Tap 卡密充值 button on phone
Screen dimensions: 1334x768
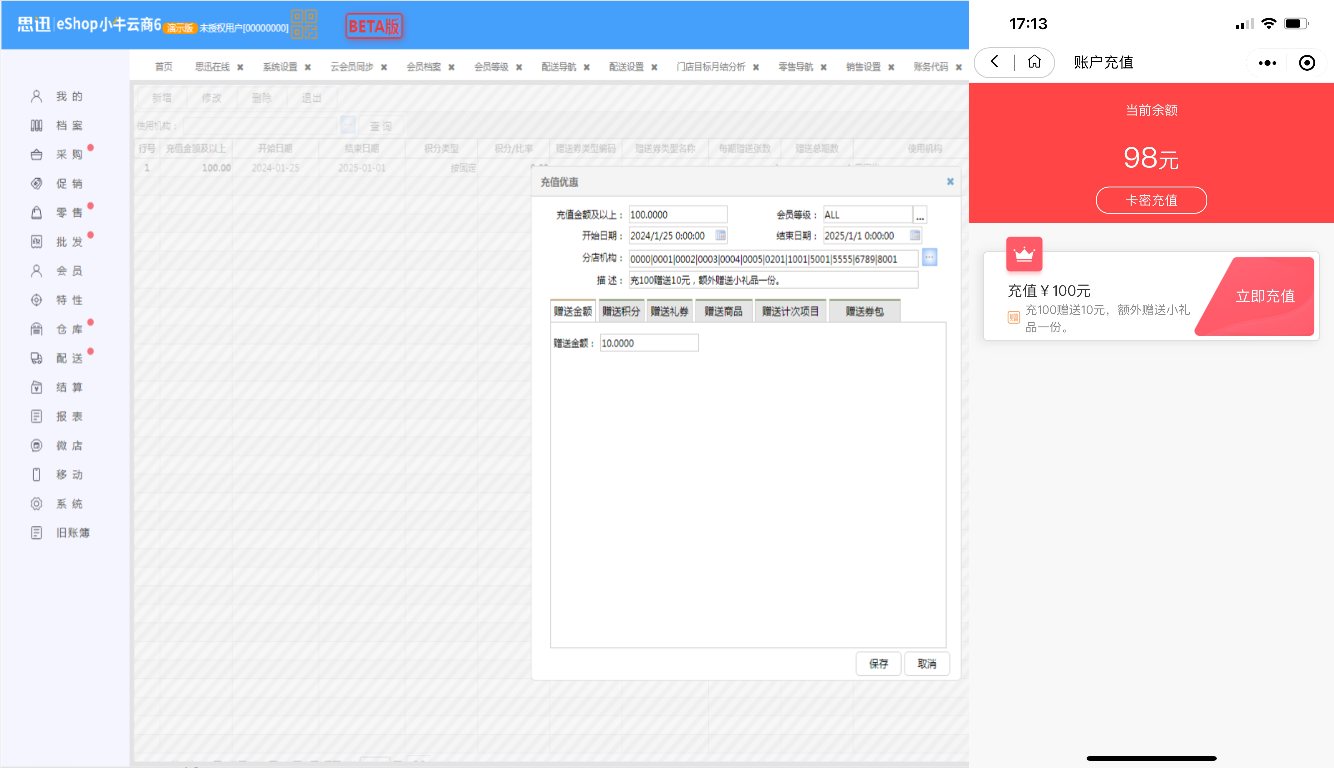(x=1151, y=200)
